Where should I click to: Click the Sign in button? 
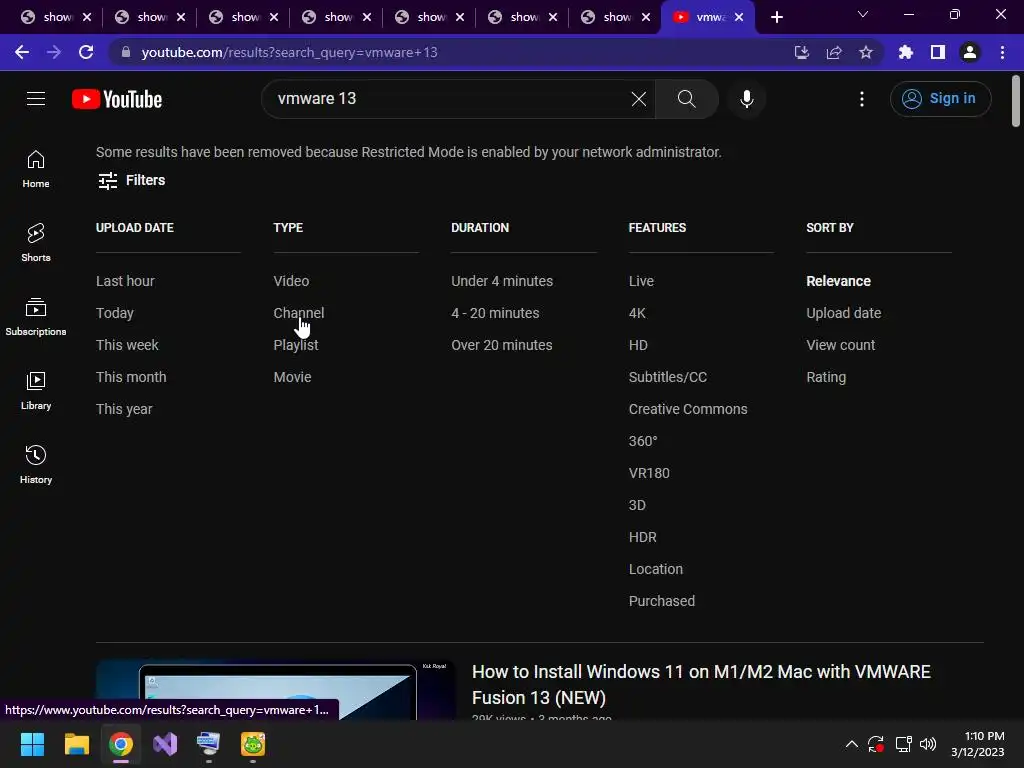point(940,99)
